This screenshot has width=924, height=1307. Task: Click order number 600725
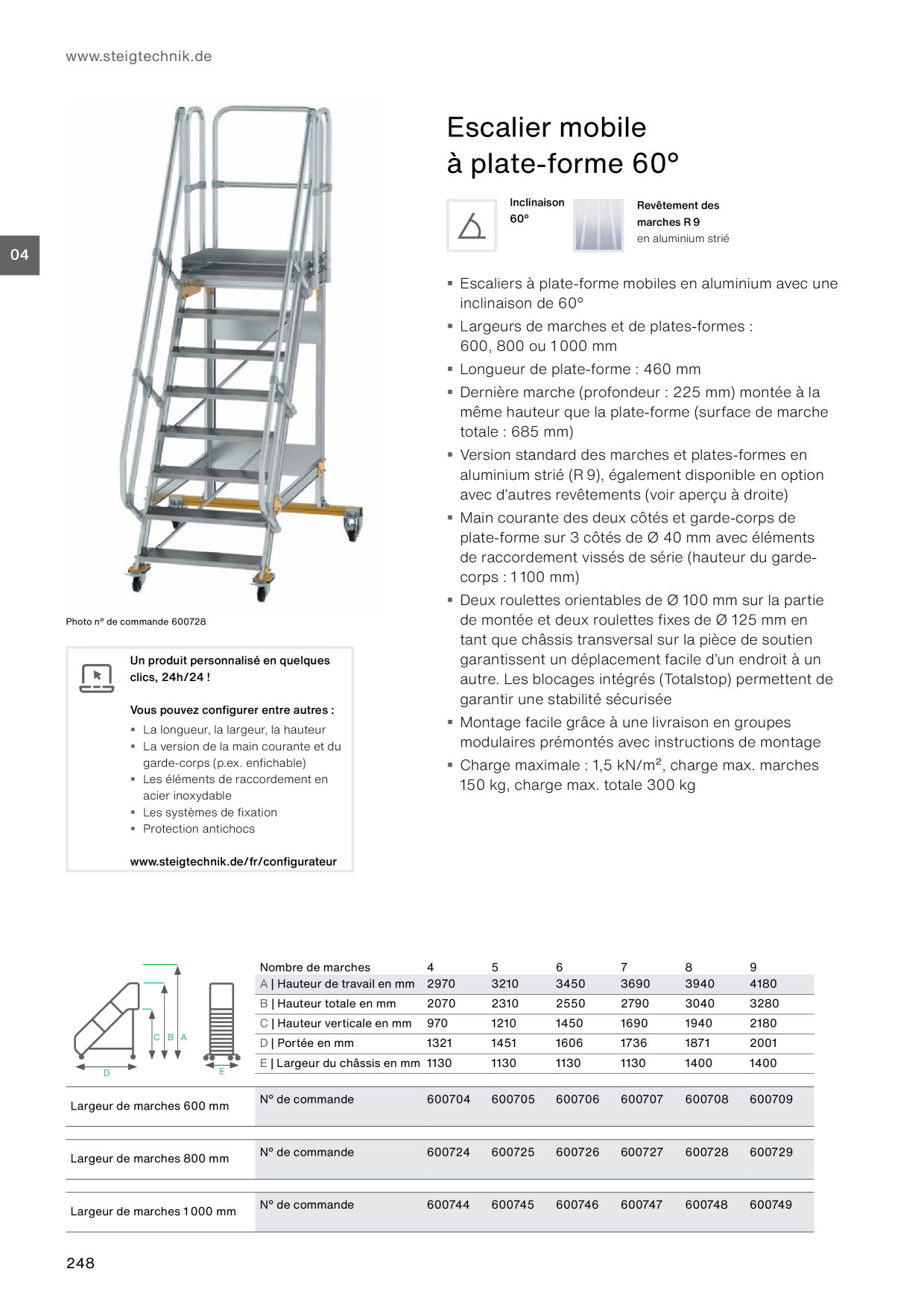click(513, 1152)
